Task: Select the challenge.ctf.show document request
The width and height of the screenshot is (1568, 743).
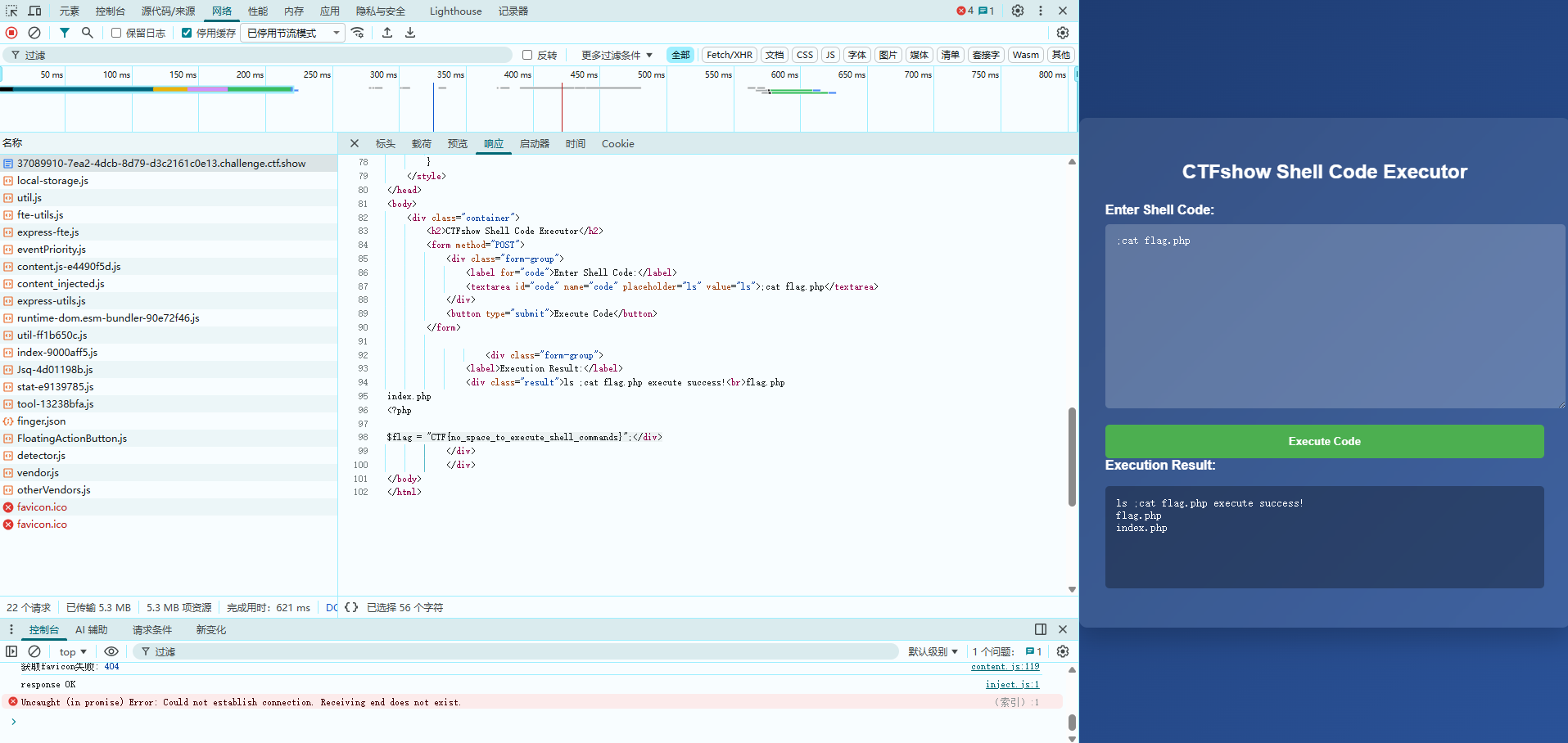Action: (x=169, y=163)
